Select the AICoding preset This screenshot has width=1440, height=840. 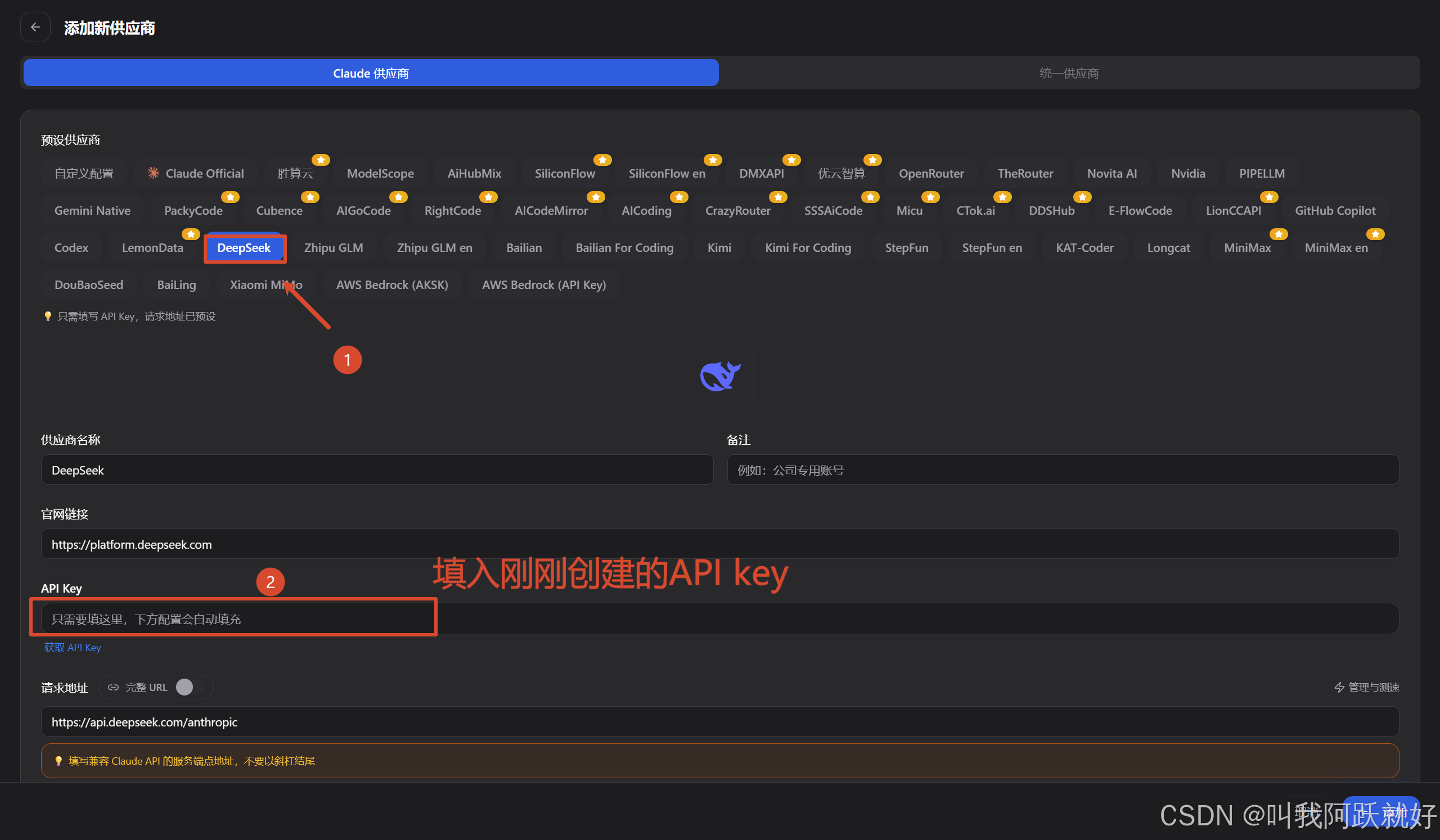(x=646, y=210)
